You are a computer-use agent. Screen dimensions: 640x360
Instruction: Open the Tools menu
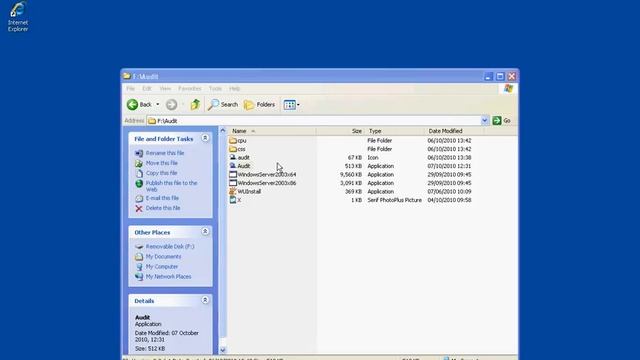(215, 89)
